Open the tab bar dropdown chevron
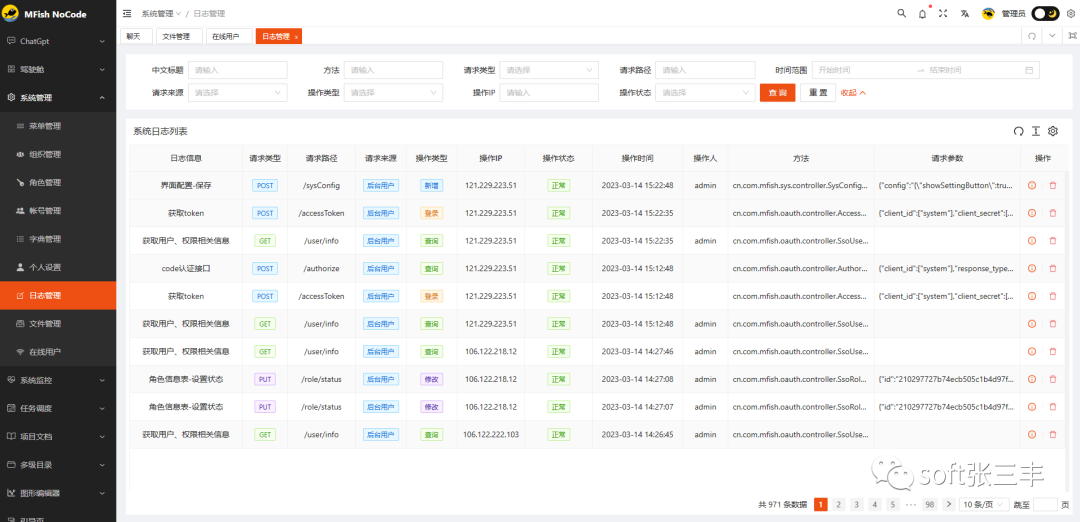Viewport: 1080px width, 522px height. [x=1052, y=36]
